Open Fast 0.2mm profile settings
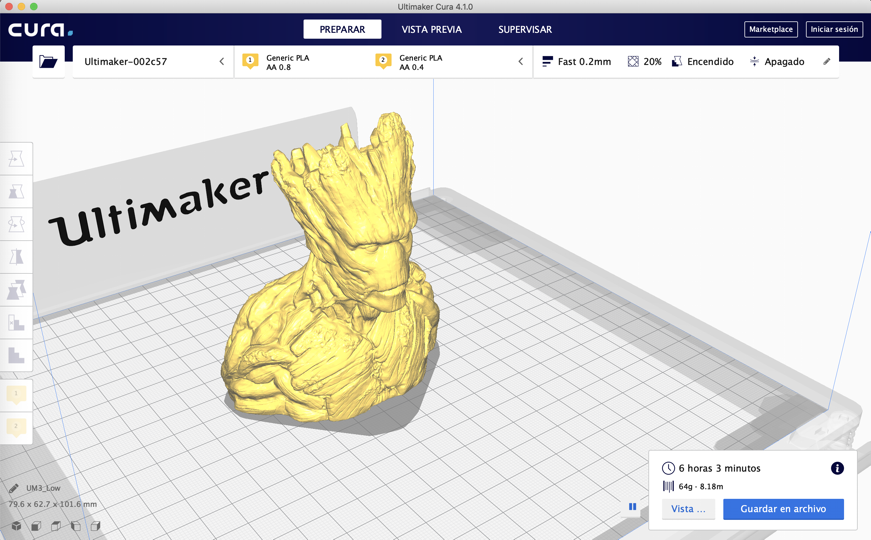 coord(577,62)
